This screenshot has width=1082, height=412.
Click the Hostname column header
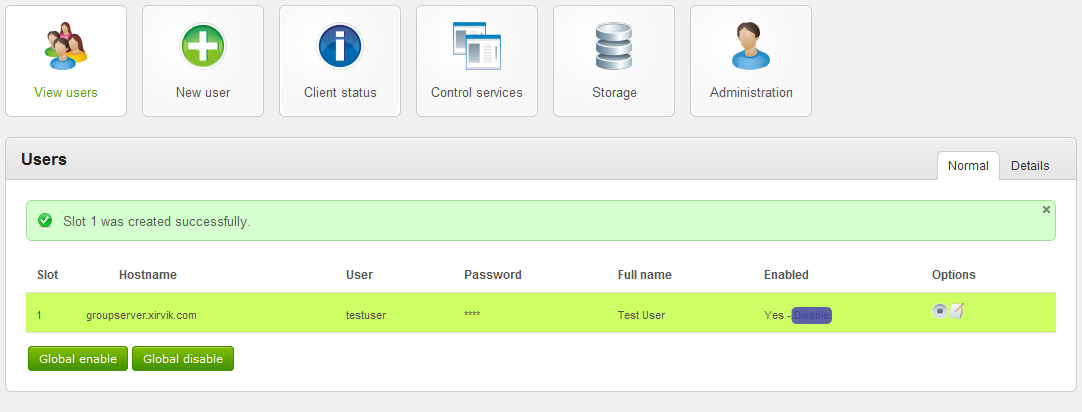pyautogui.click(x=148, y=275)
